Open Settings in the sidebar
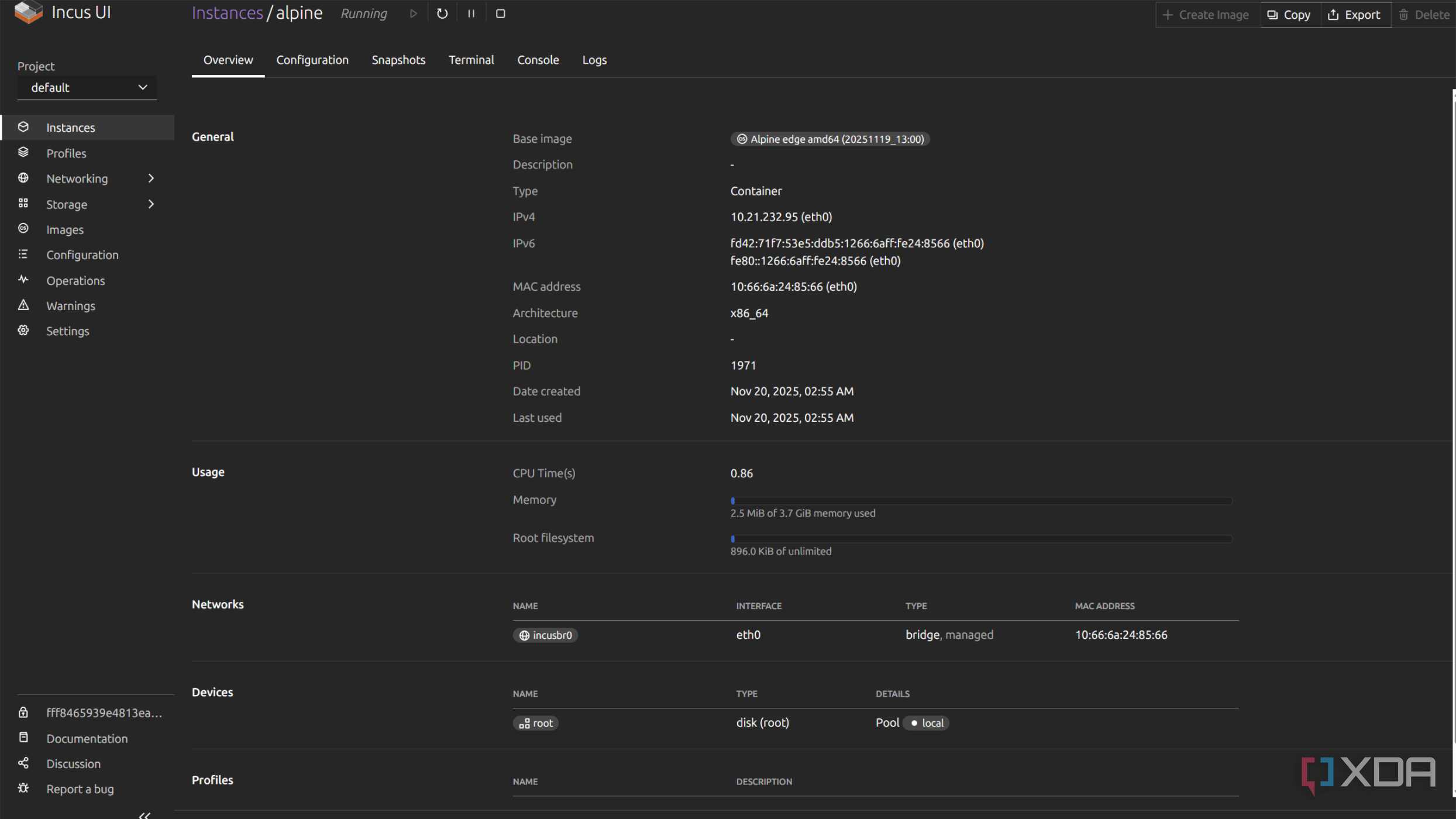 pyautogui.click(x=88, y=331)
